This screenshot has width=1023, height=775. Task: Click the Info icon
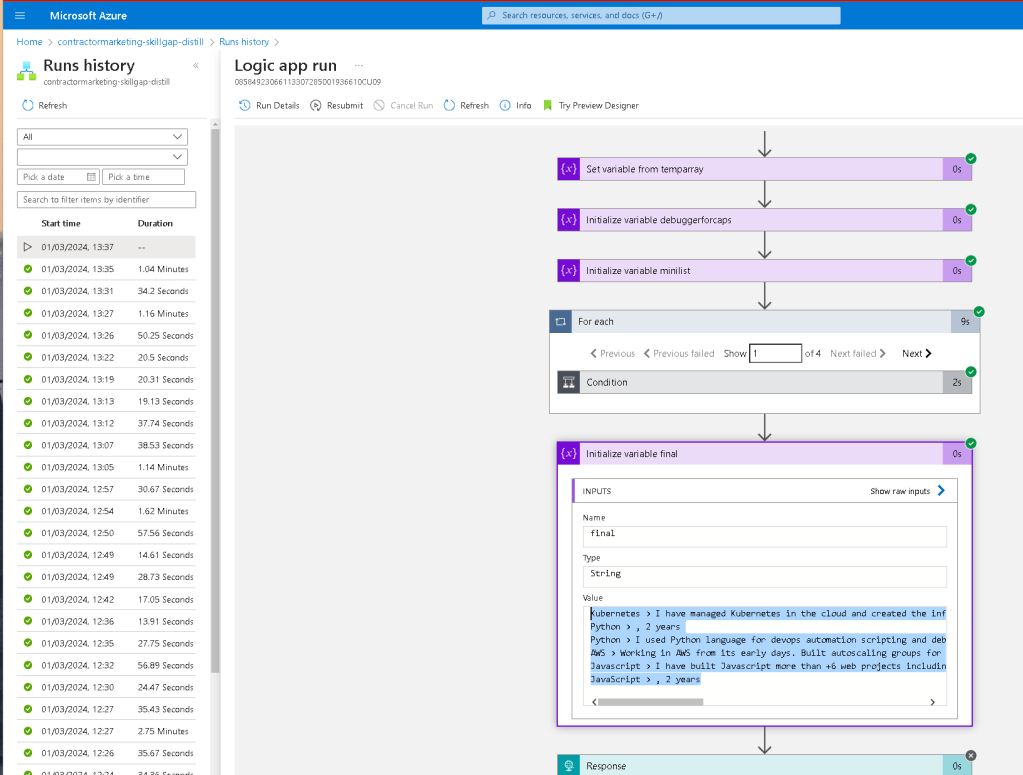pos(505,106)
